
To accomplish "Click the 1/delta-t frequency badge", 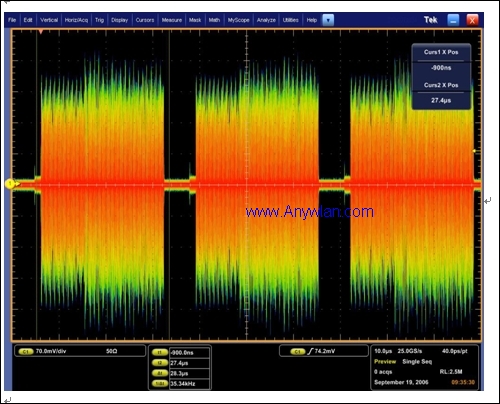I will [x=160, y=383].
